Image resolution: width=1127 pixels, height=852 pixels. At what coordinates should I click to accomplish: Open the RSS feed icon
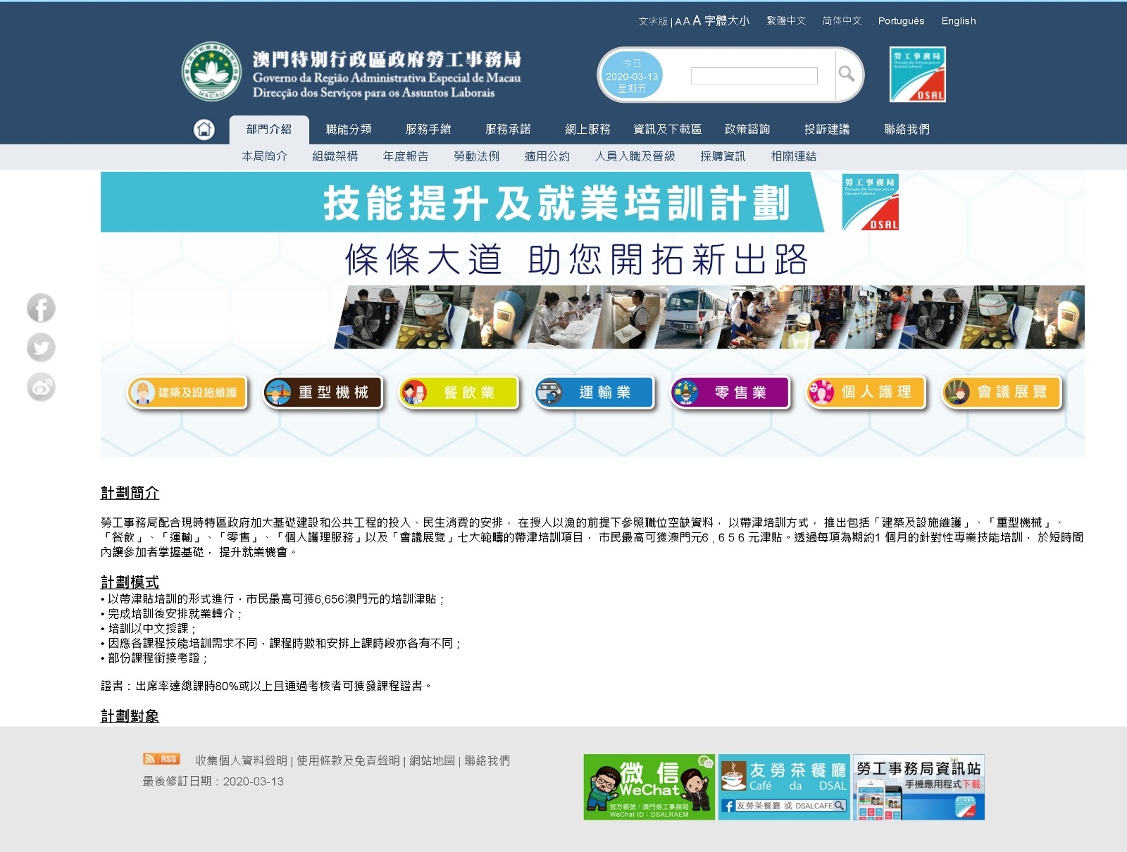tap(161, 759)
